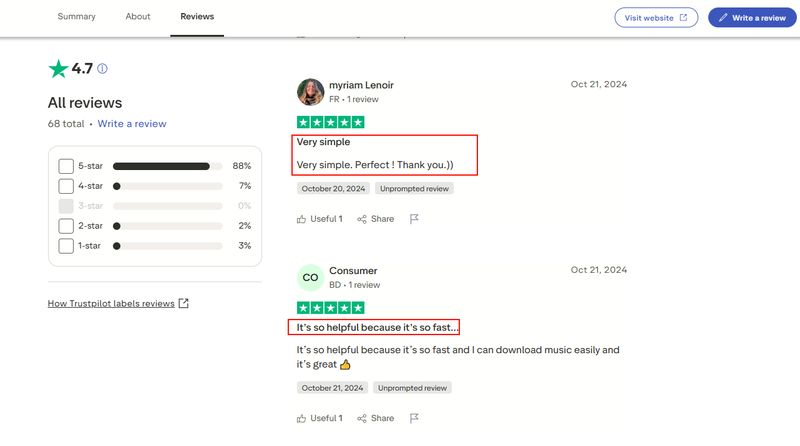The image size is (800, 446).
Task: Click the Visit website button
Action: click(656, 17)
